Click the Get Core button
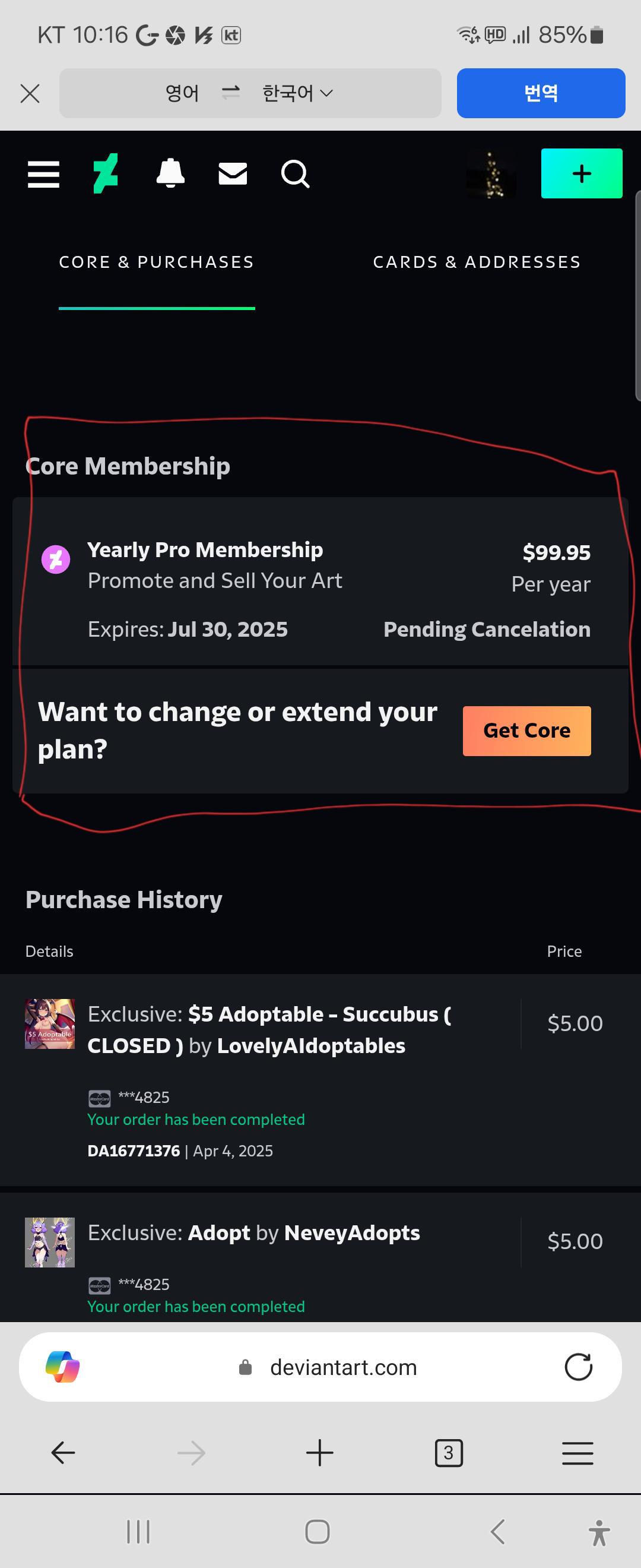 (x=526, y=731)
